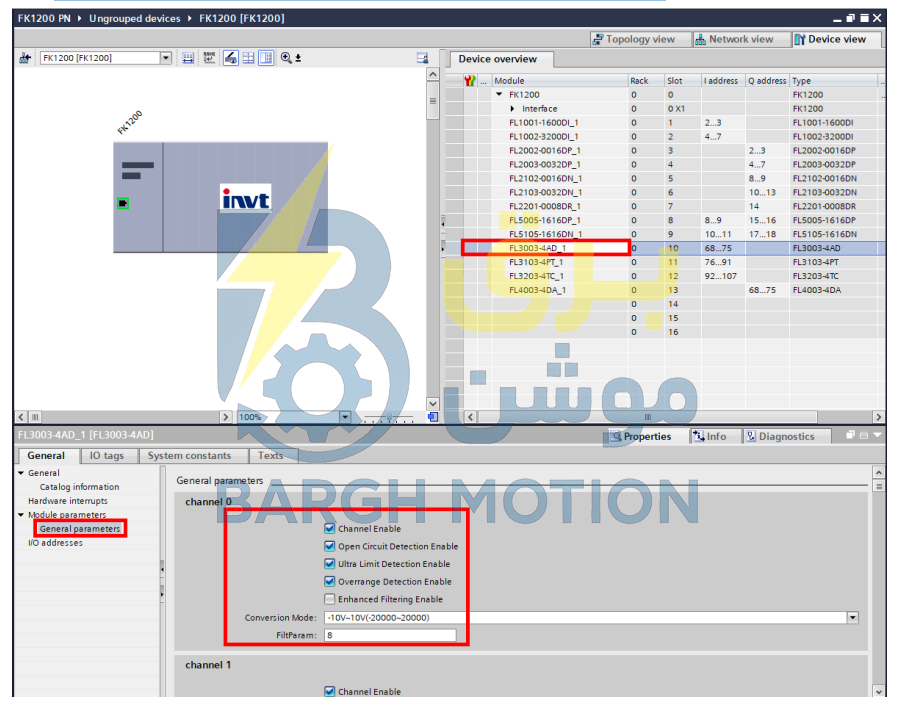Screen dimensions: 913x705
Task: Toggle channel 1 Channel Enable checkbox
Action: [x=330, y=691]
